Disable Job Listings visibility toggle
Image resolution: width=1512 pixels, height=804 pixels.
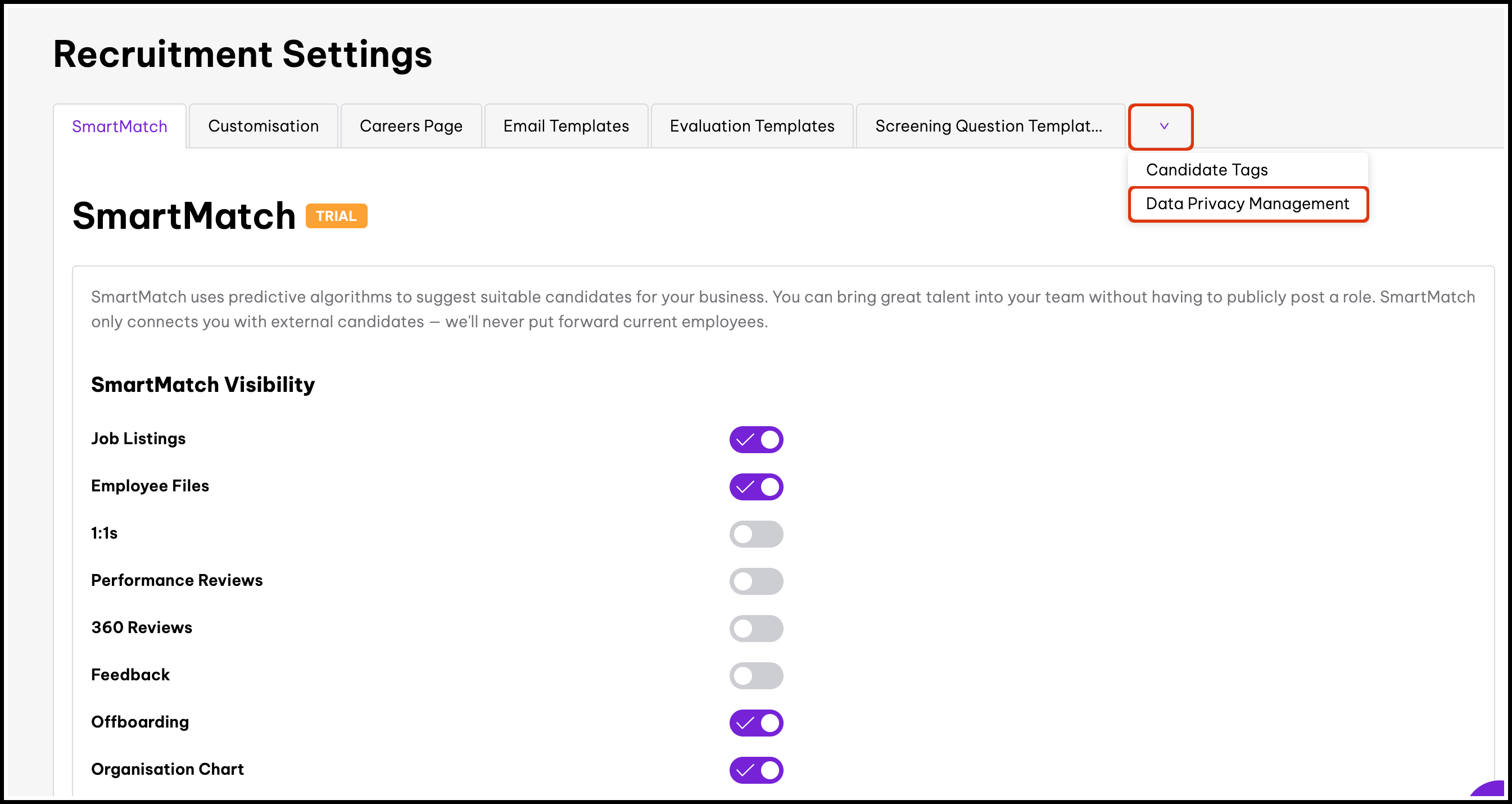pyautogui.click(x=756, y=439)
